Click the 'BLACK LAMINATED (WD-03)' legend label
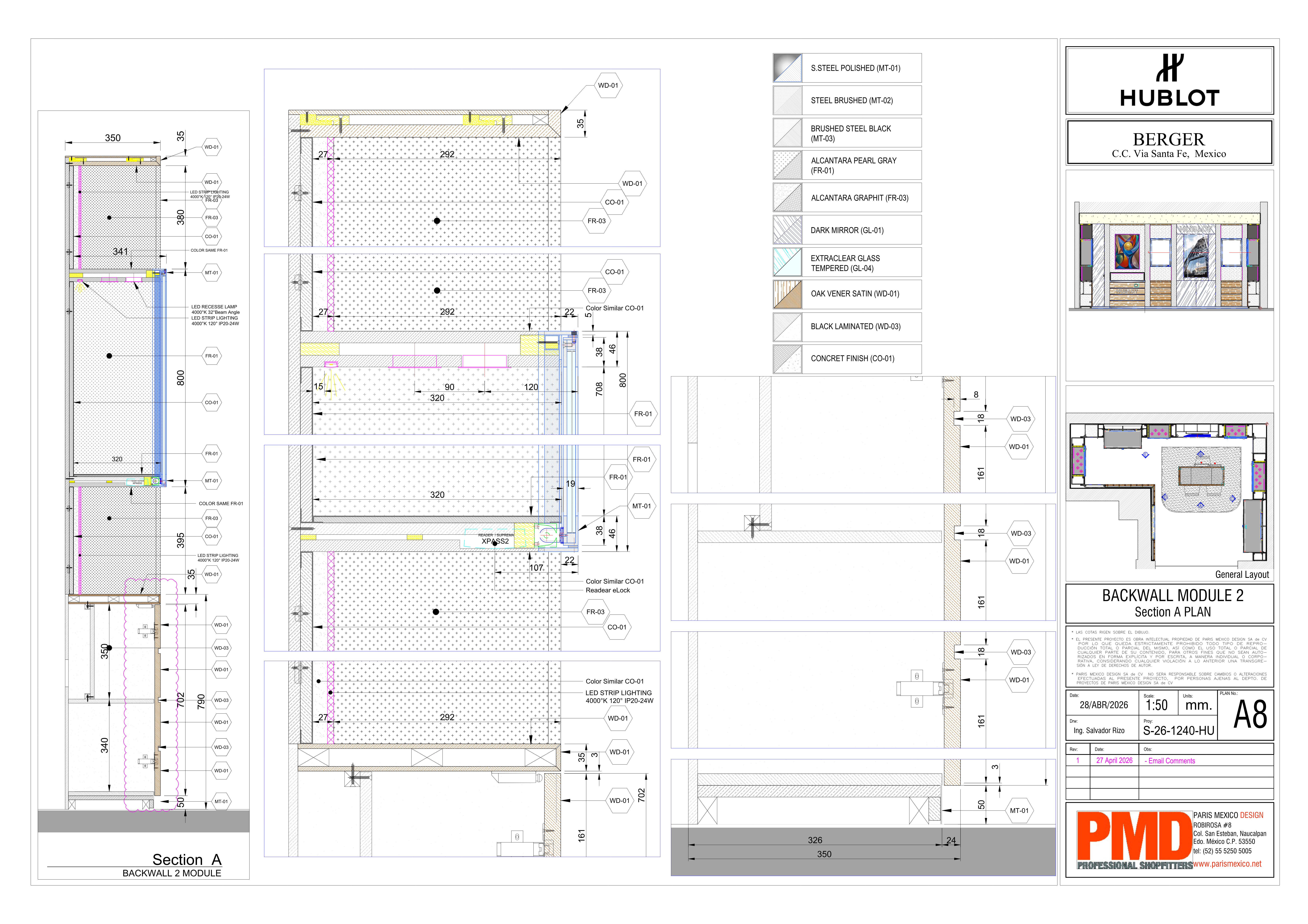This screenshot has width=1308, height=924. pyautogui.click(x=856, y=326)
